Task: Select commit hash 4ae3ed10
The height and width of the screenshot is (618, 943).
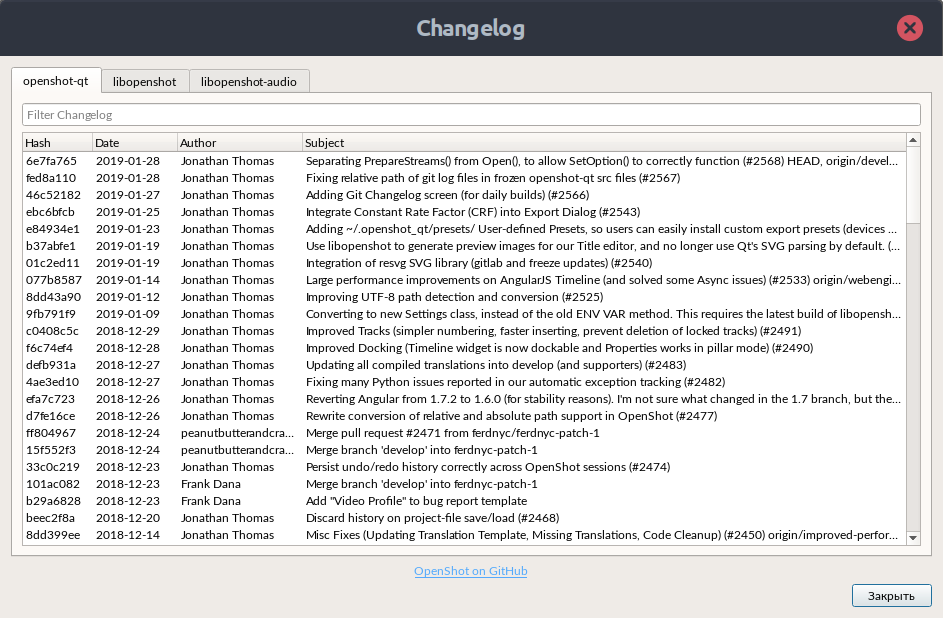Action: pyautogui.click(x=52, y=382)
